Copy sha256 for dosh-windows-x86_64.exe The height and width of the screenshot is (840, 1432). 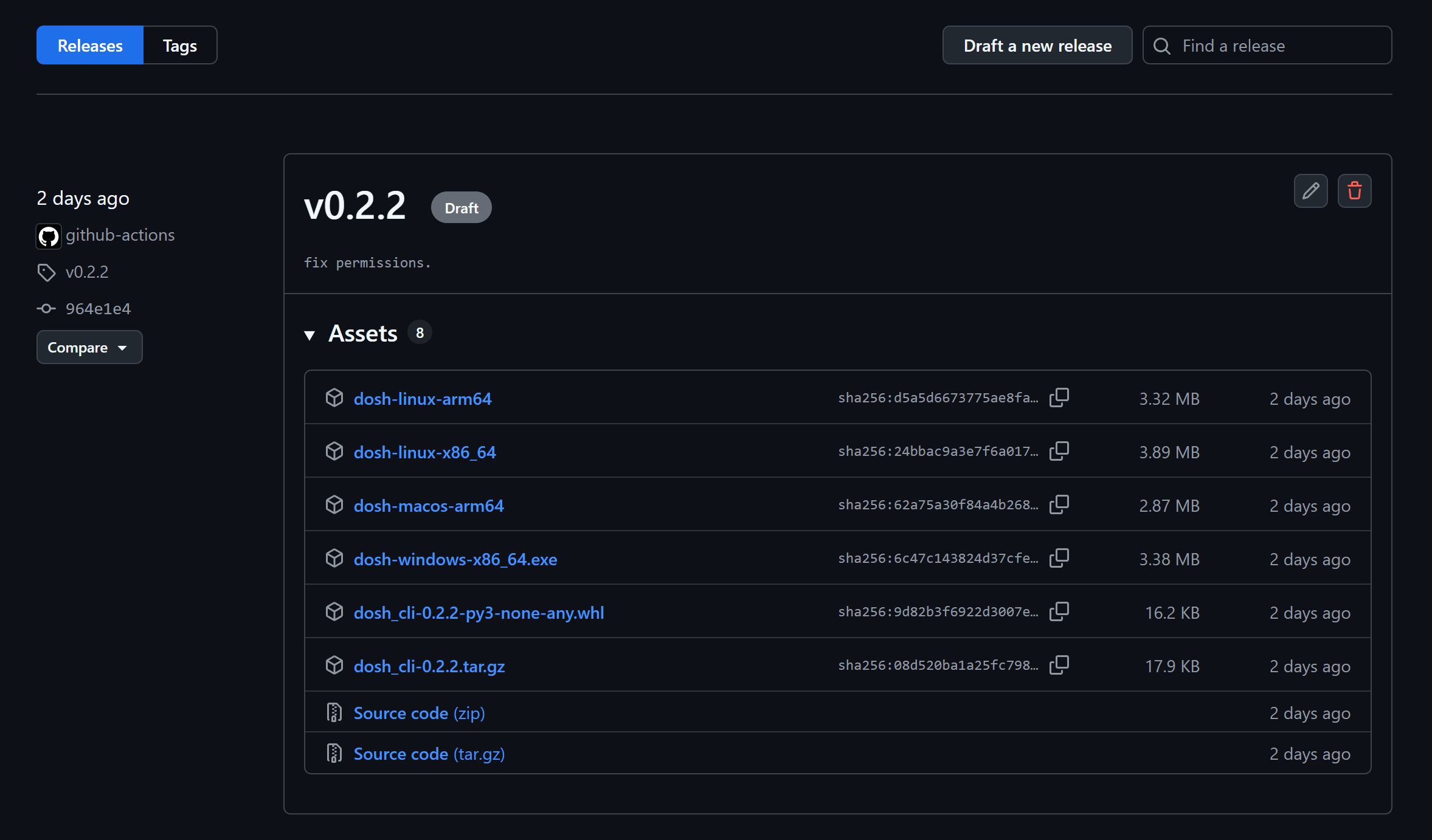[x=1059, y=559]
